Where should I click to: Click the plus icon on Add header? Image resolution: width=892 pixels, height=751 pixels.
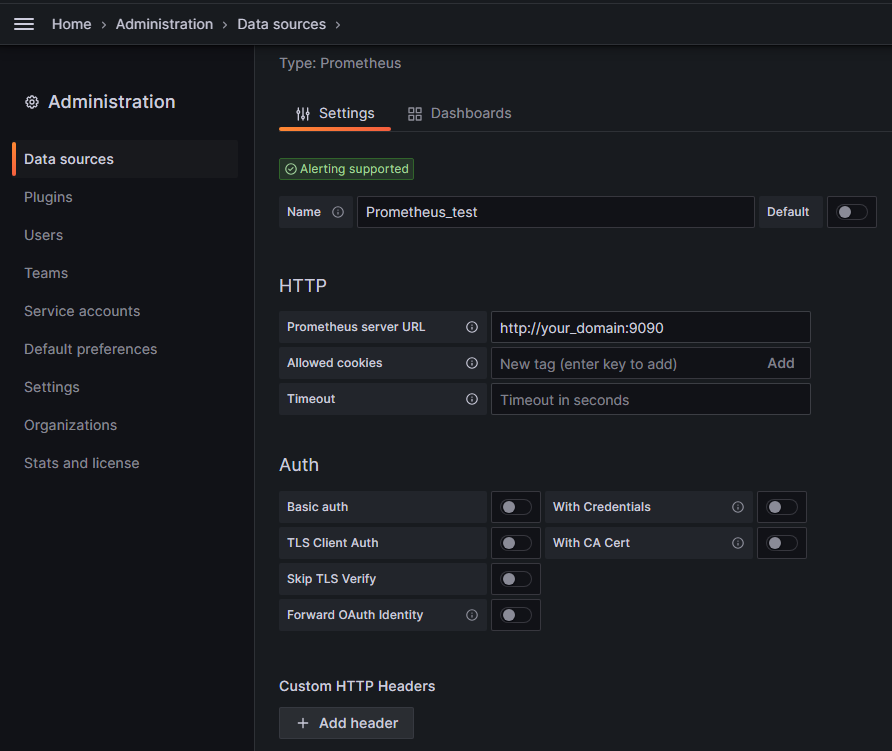[303, 723]
